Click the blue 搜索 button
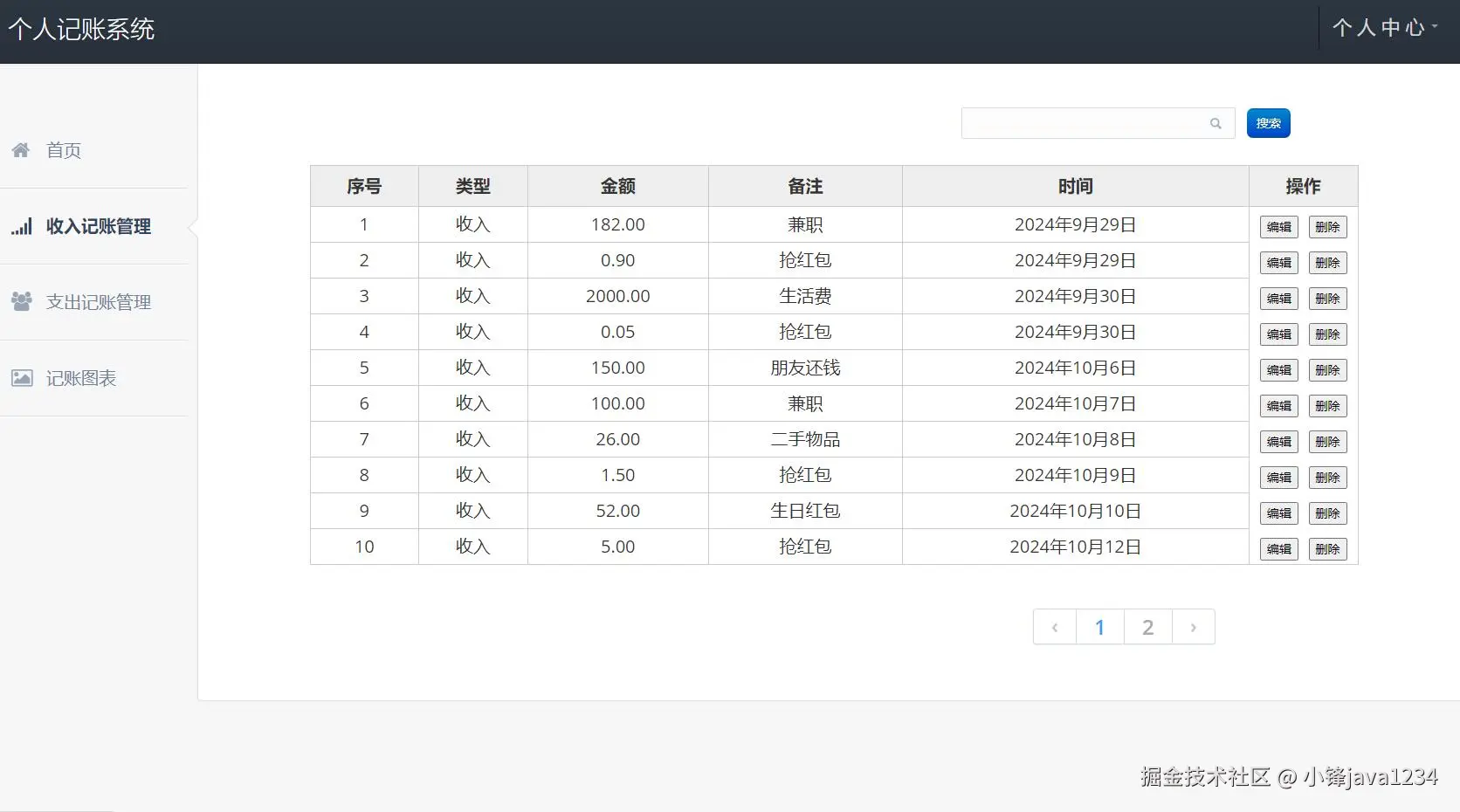 pos(1268,123)
